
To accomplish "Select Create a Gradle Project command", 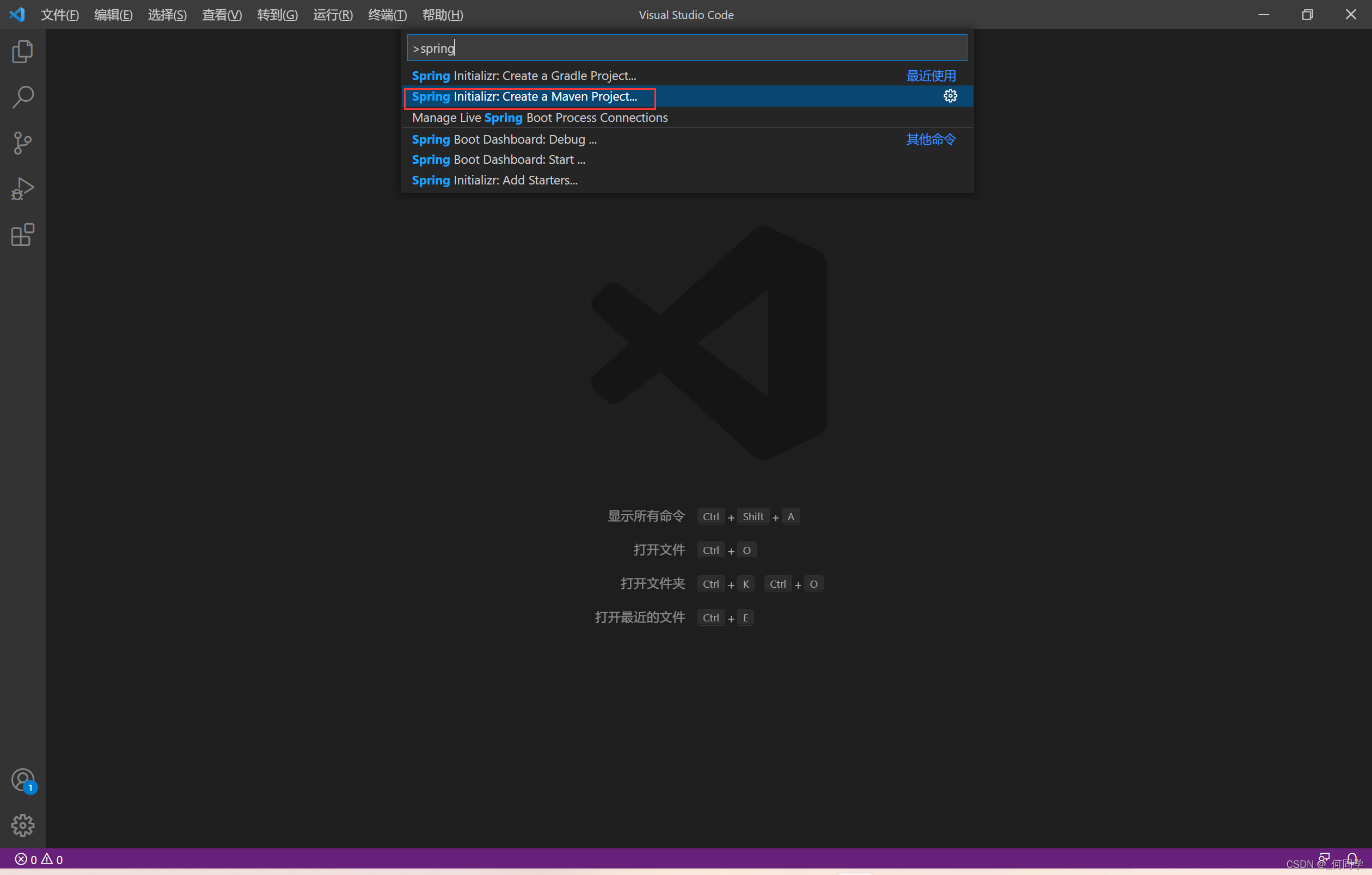I will click(524, 76).
